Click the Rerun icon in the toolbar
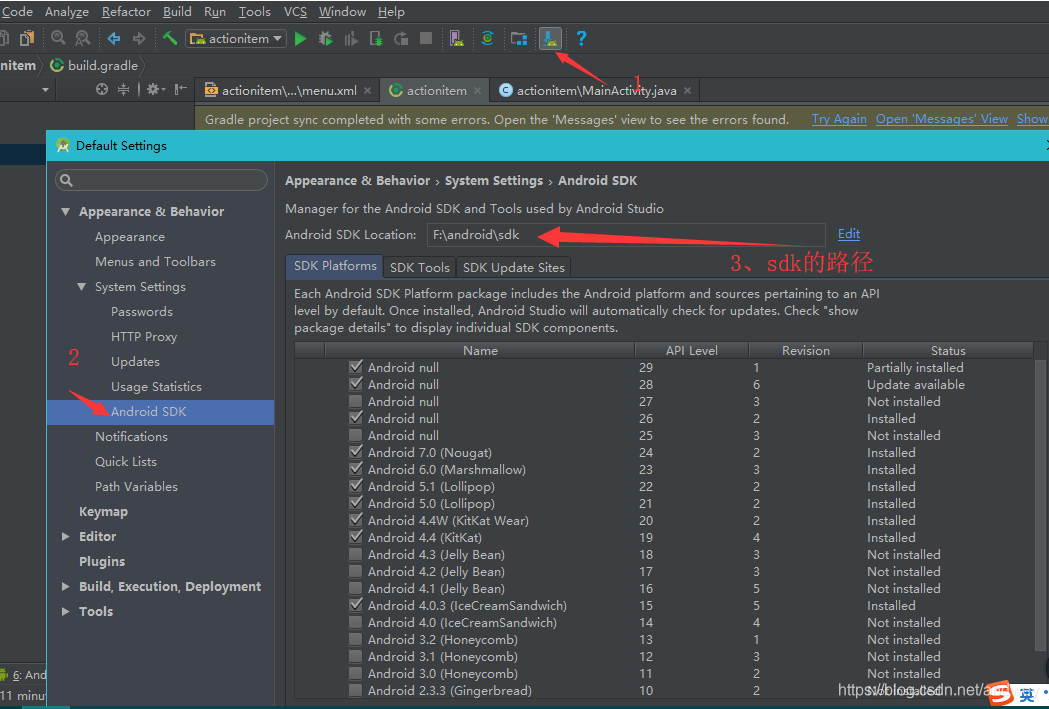This screenshot has width=1049, height=709. click(401, 39)
